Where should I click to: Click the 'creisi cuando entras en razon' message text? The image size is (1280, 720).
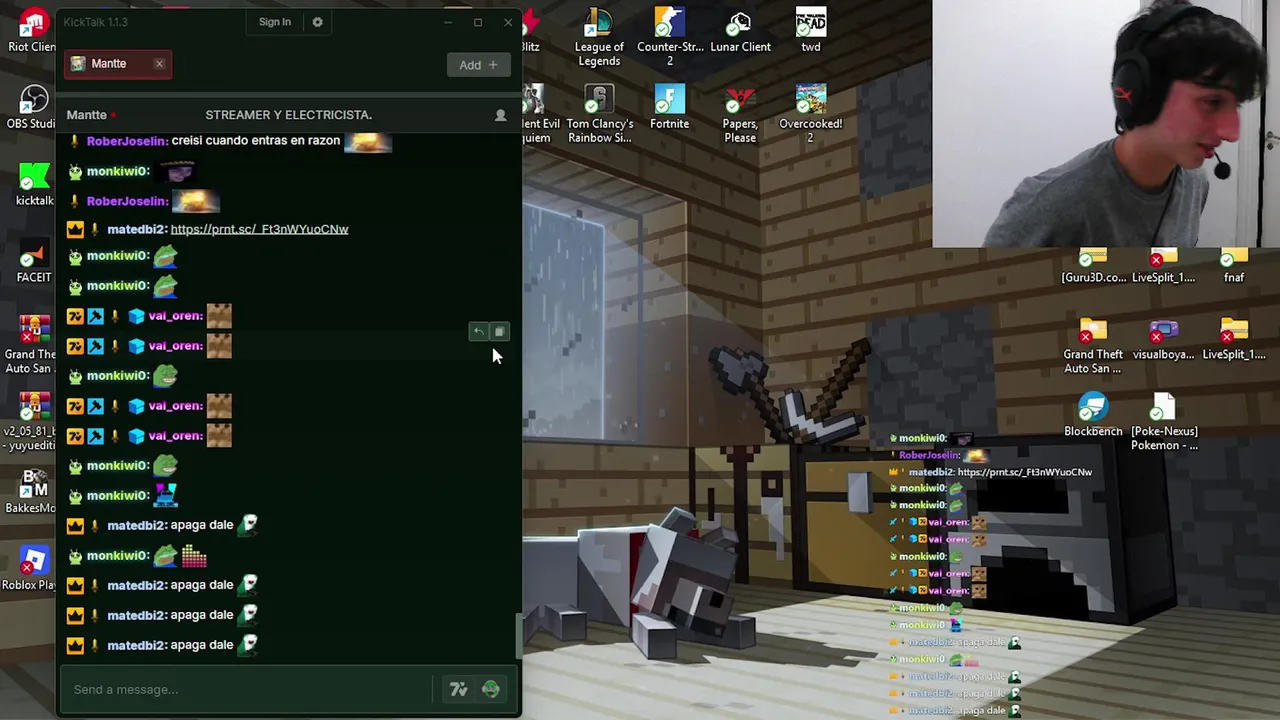tap(255, 141)
